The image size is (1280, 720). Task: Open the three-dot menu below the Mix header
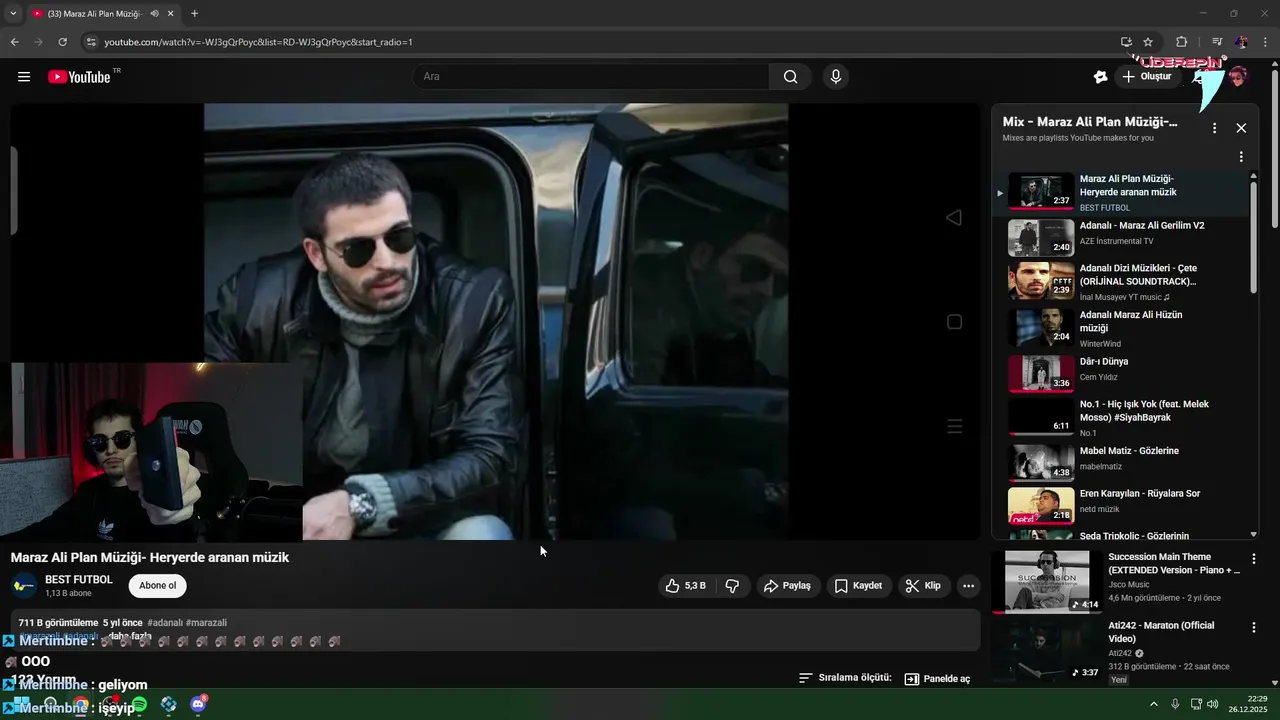tap(1241, 157)
